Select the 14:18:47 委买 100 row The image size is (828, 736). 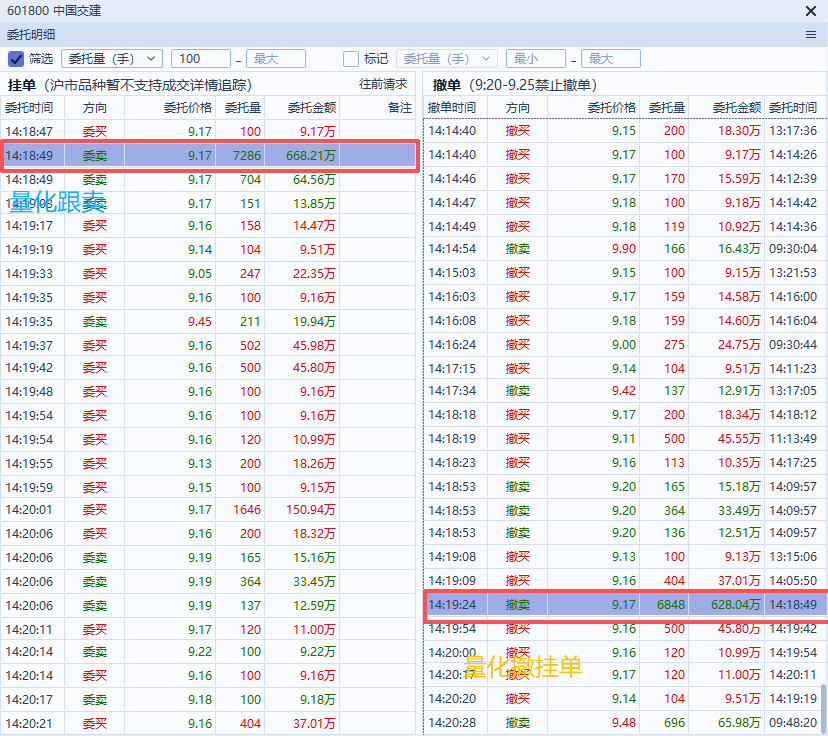(x=209, y=131)
